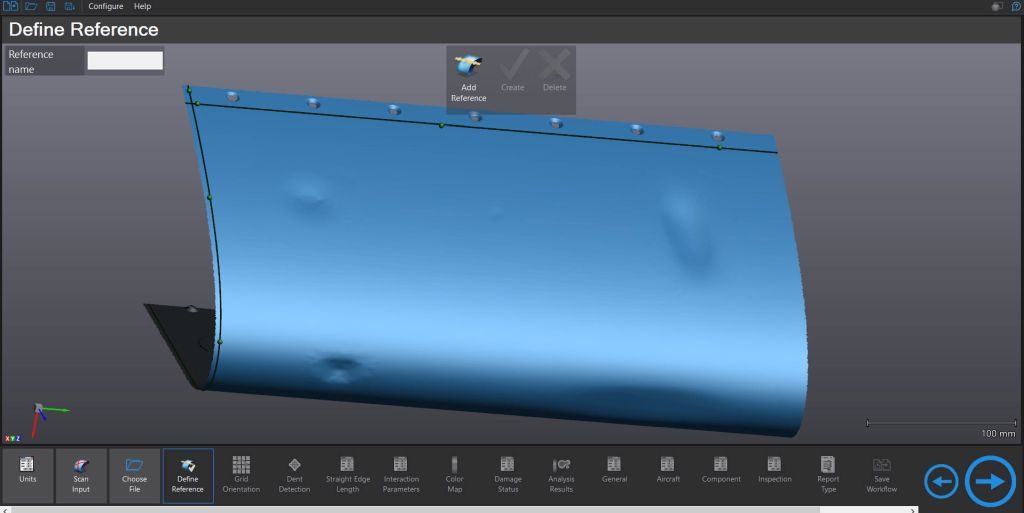Click the new file icon in top toolbar

11,6
